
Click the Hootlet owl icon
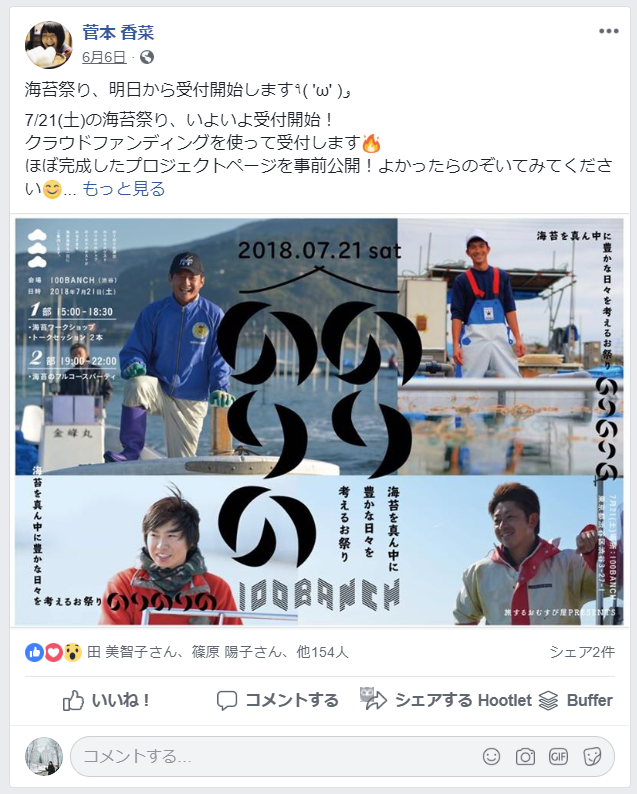tap(368, 695)
